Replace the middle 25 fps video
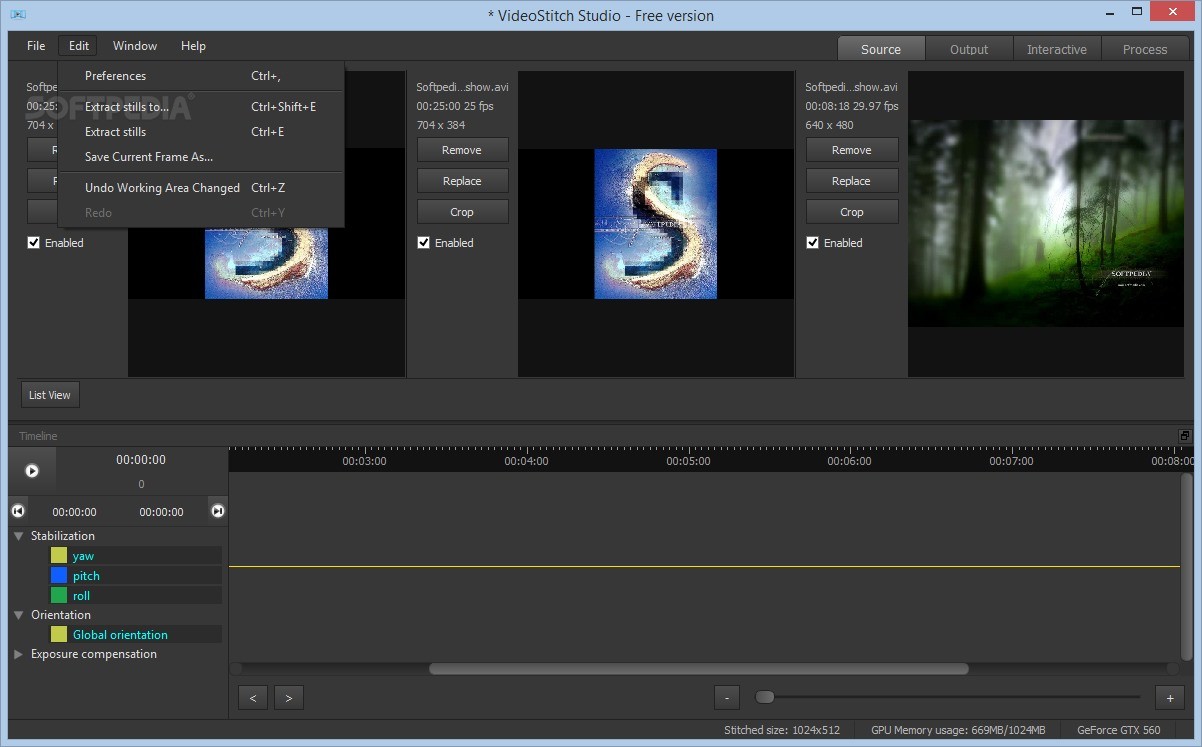This screenshot has height=747, width=1202. (462, 181)
